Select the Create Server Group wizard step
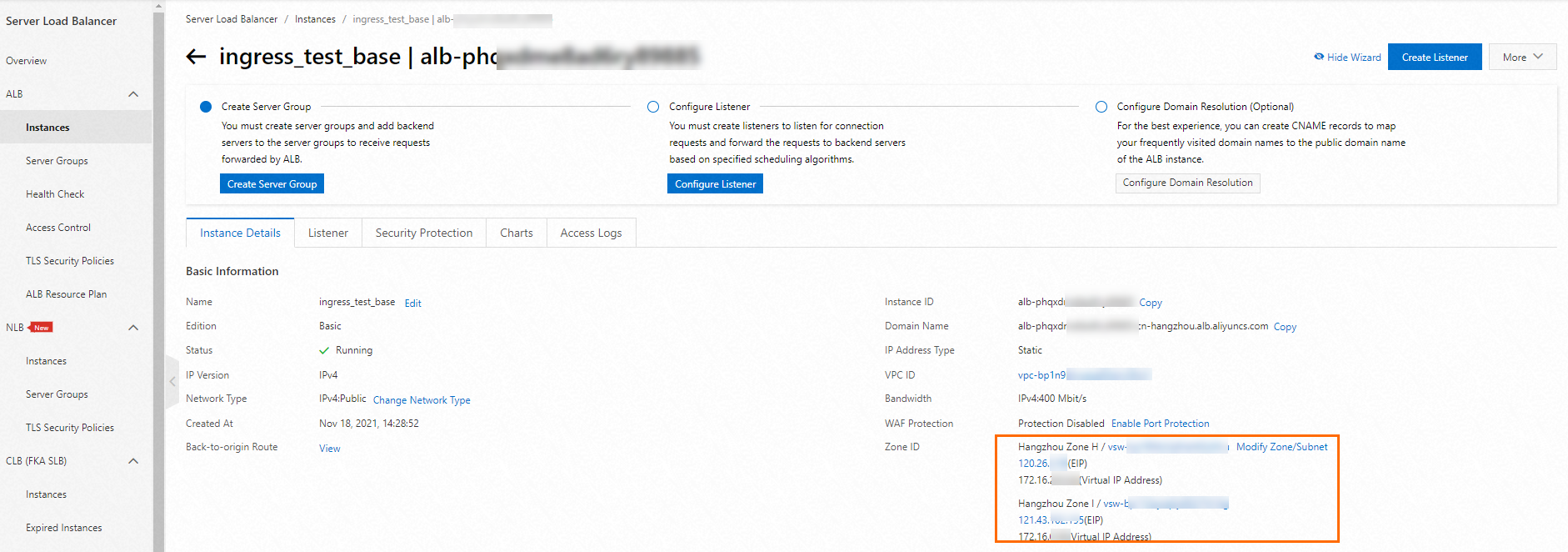Viewport: 1568px width, 552px height. 206,107
